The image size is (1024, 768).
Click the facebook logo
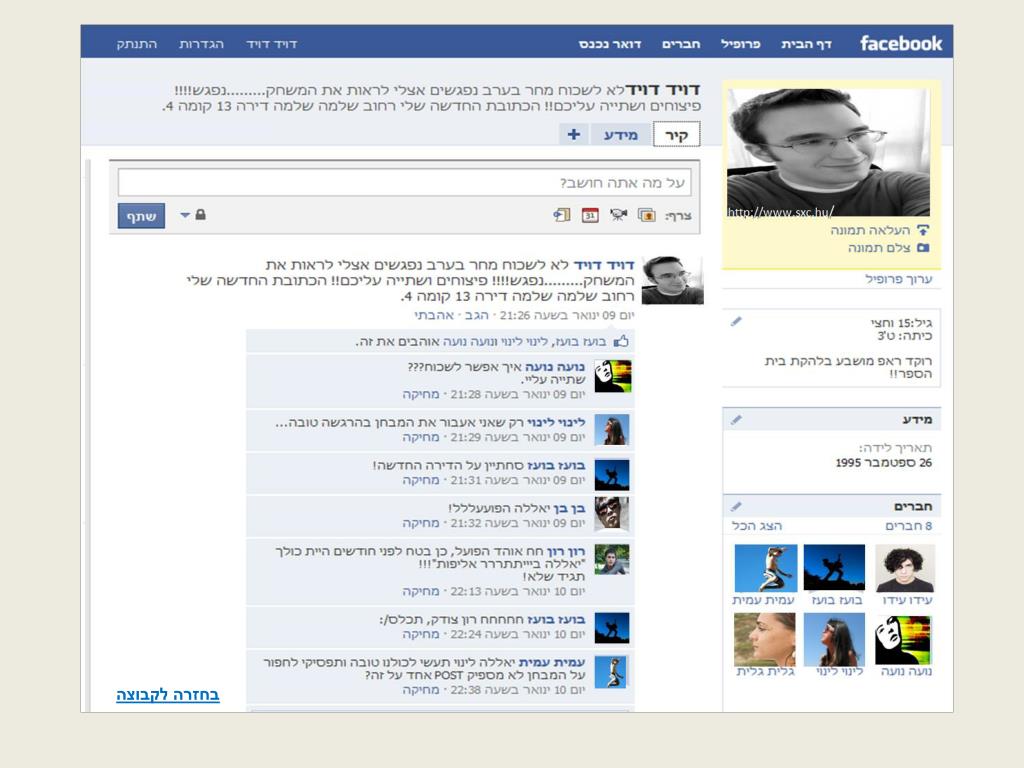pos(901,44)
